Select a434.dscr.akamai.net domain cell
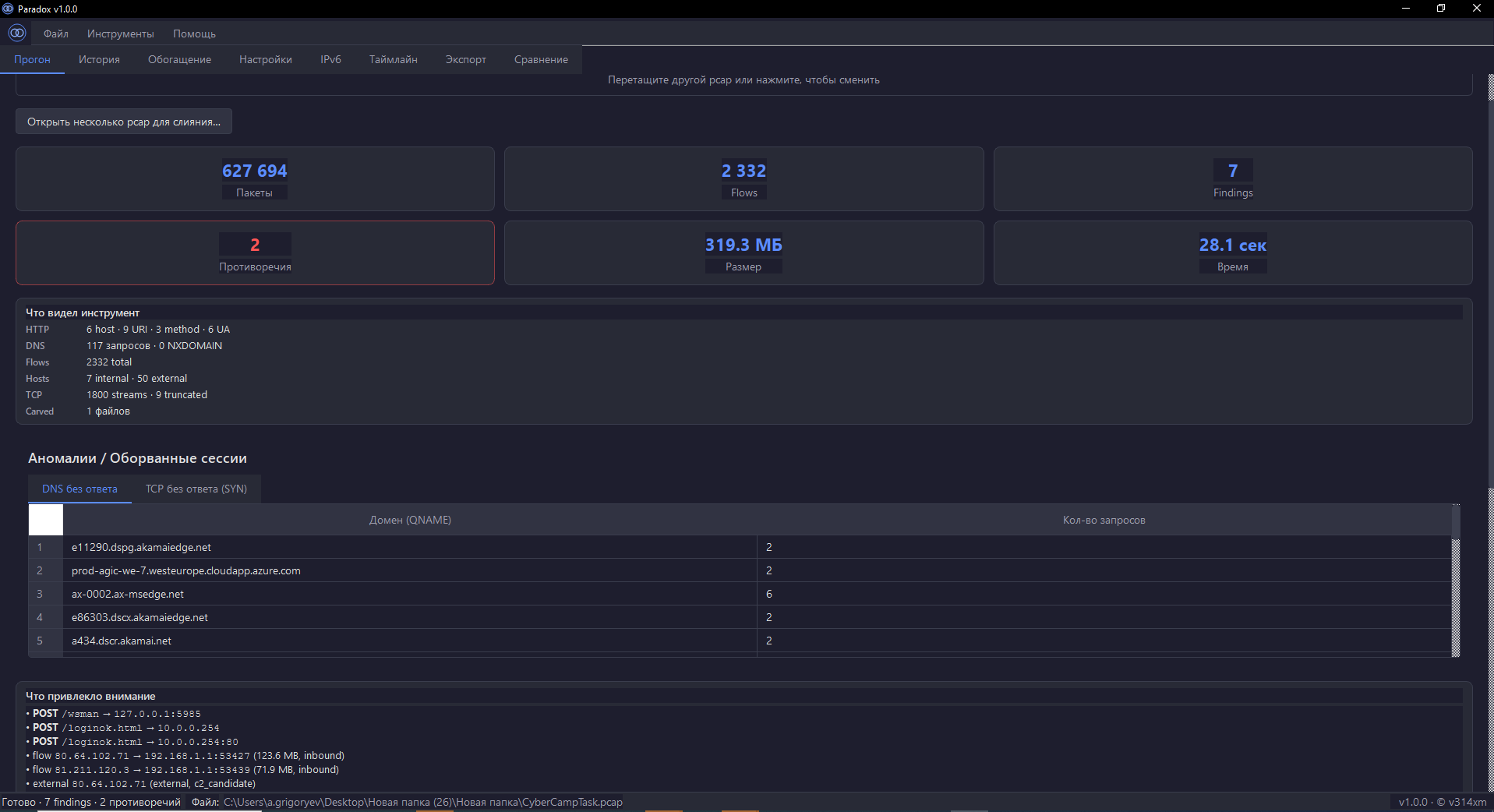1494x812 pixels. (410, 641)
